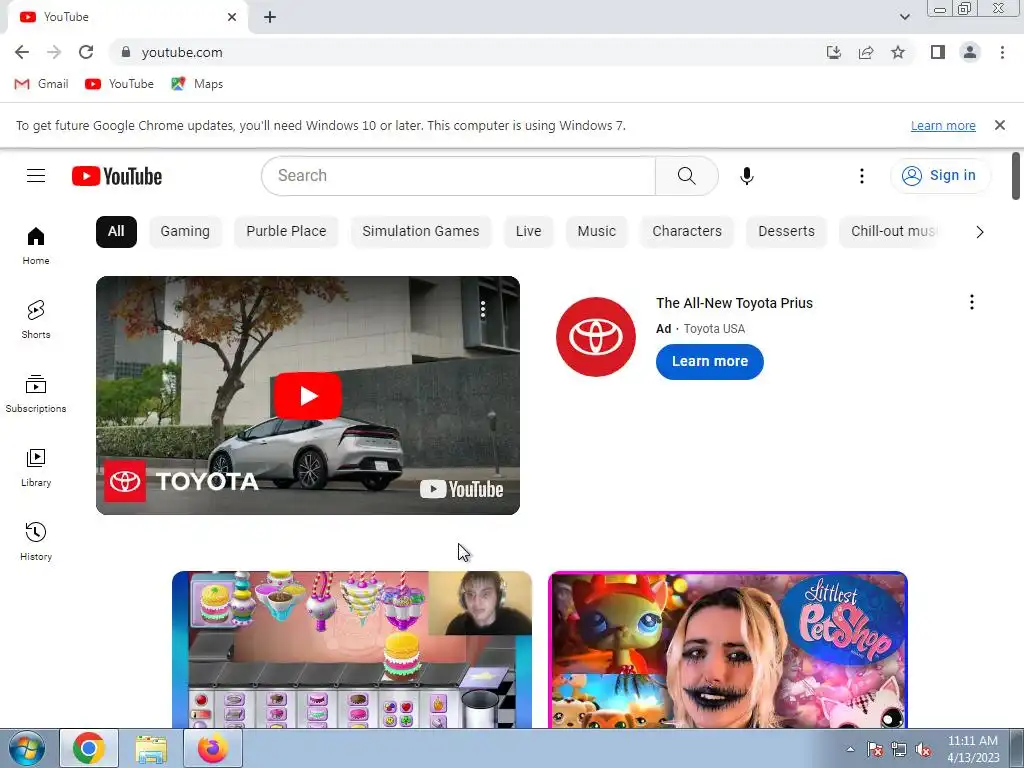Open the Chrome profile avatar
The height and width of the screenshot is (768, 1024).
tap(970, 52)
